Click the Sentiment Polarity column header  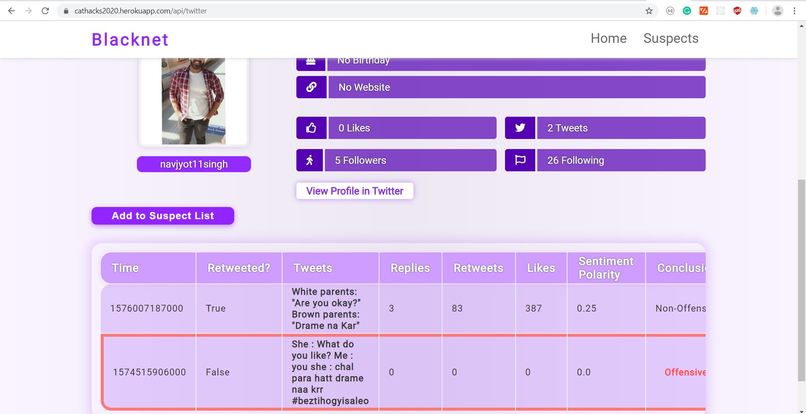606,268
